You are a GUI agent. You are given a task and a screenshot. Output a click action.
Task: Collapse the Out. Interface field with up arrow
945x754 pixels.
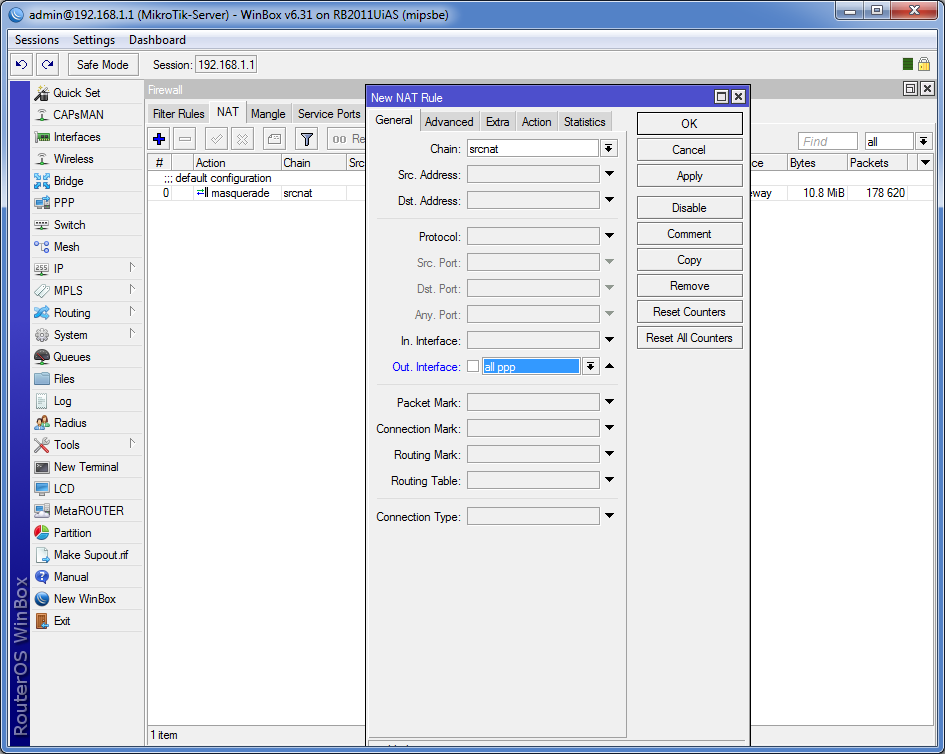pos(609,366)
